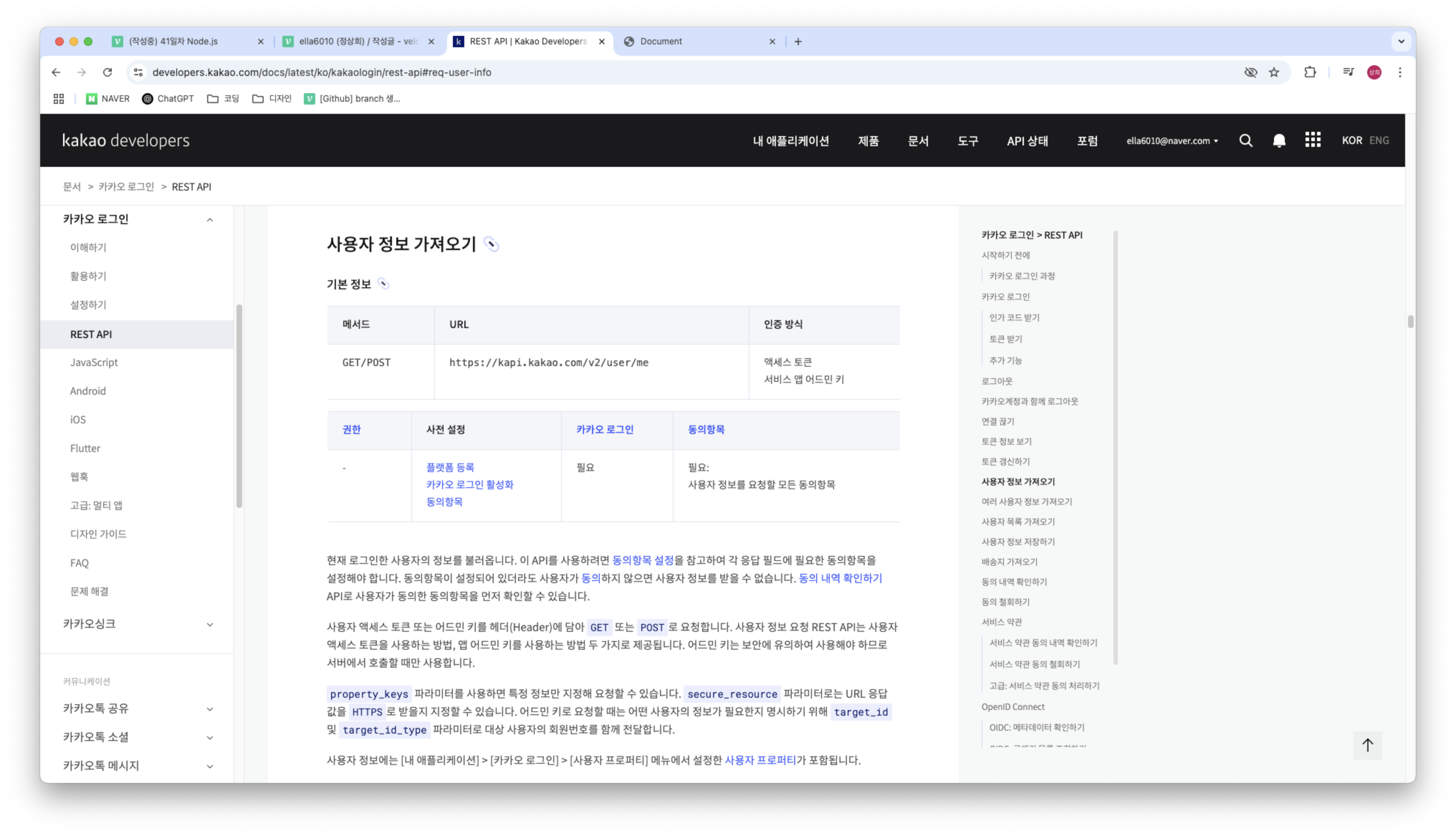Image resolution: width=1456 pixels, height=836 pixels.
Task: Copy anchor link beside 사용자 정보 가져오기 heading
Action: coord(491,245)
